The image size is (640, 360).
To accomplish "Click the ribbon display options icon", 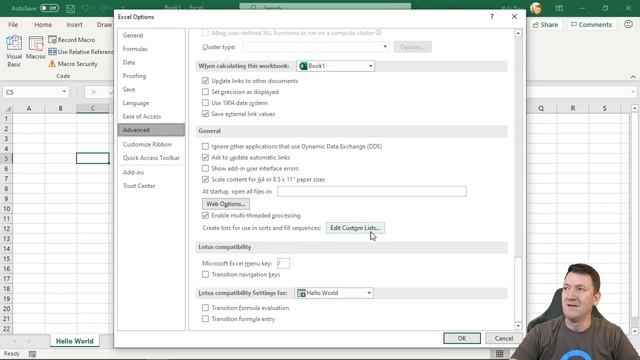I will [559, 8].
